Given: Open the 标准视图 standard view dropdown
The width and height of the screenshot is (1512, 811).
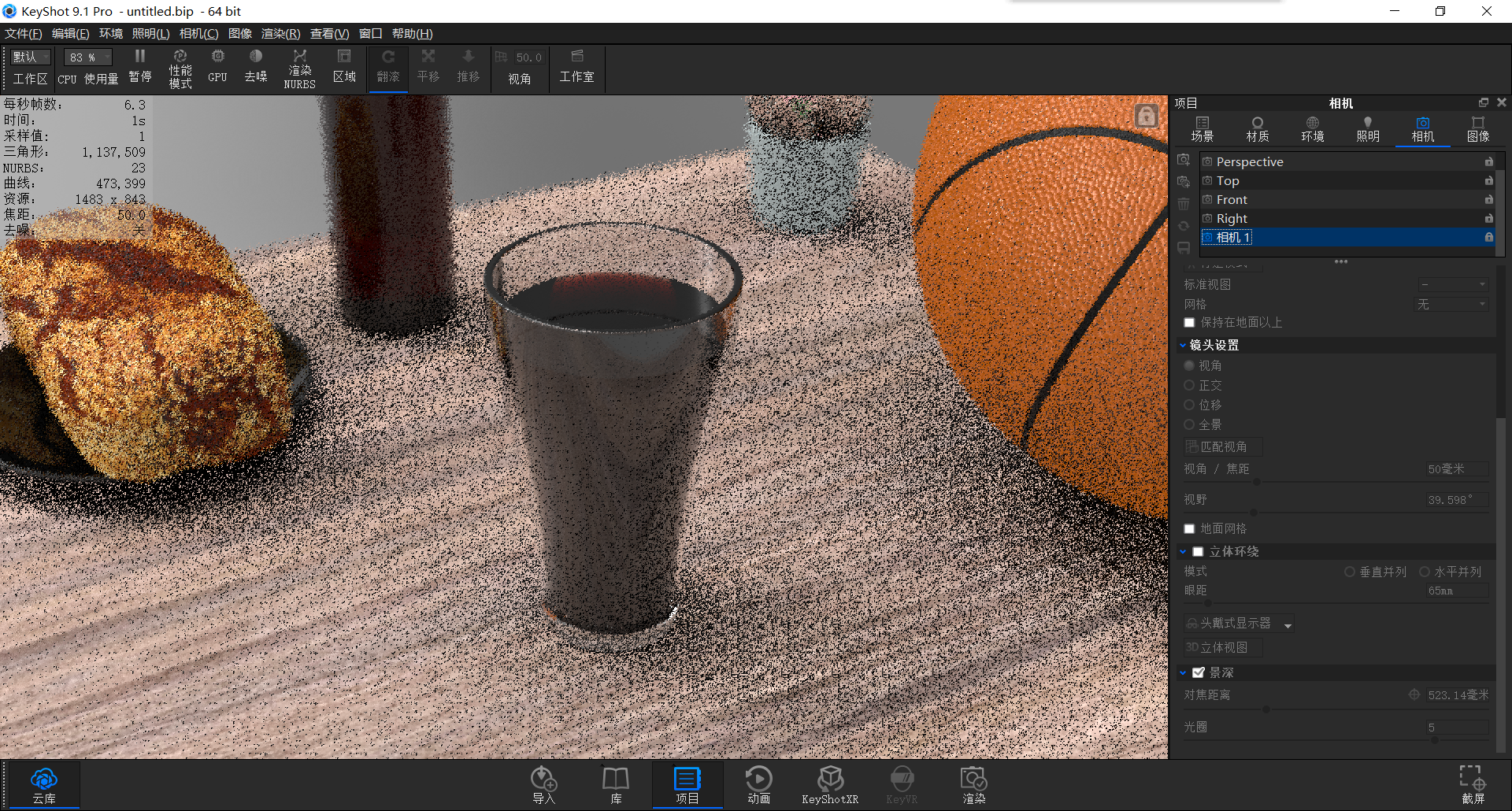Looking at the screenshot, I should click(1453, 284).
